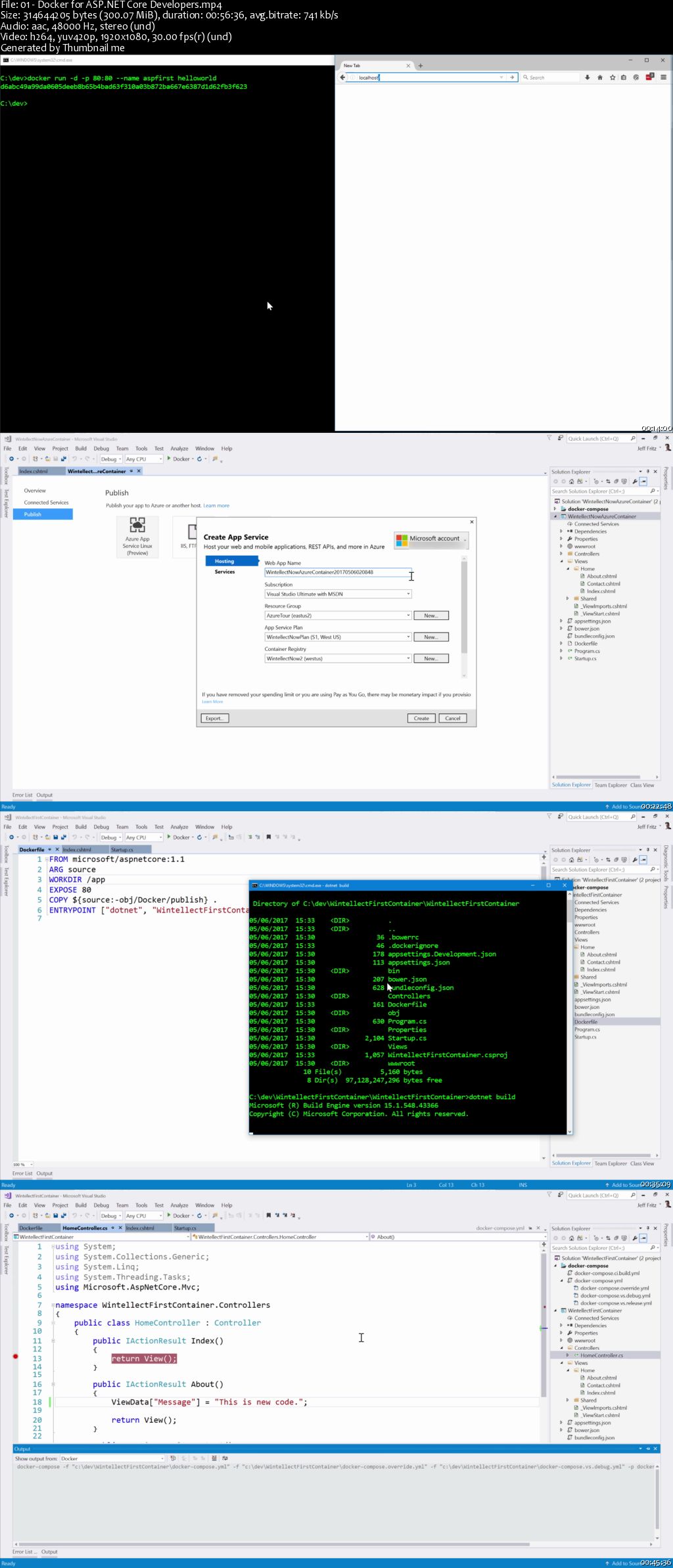Image resolution: width=673 pixels, height=1568 pixels.
Task: Open Connected Services in the publish sidebar
Action: pyautogui.click(x=46, y=503)
